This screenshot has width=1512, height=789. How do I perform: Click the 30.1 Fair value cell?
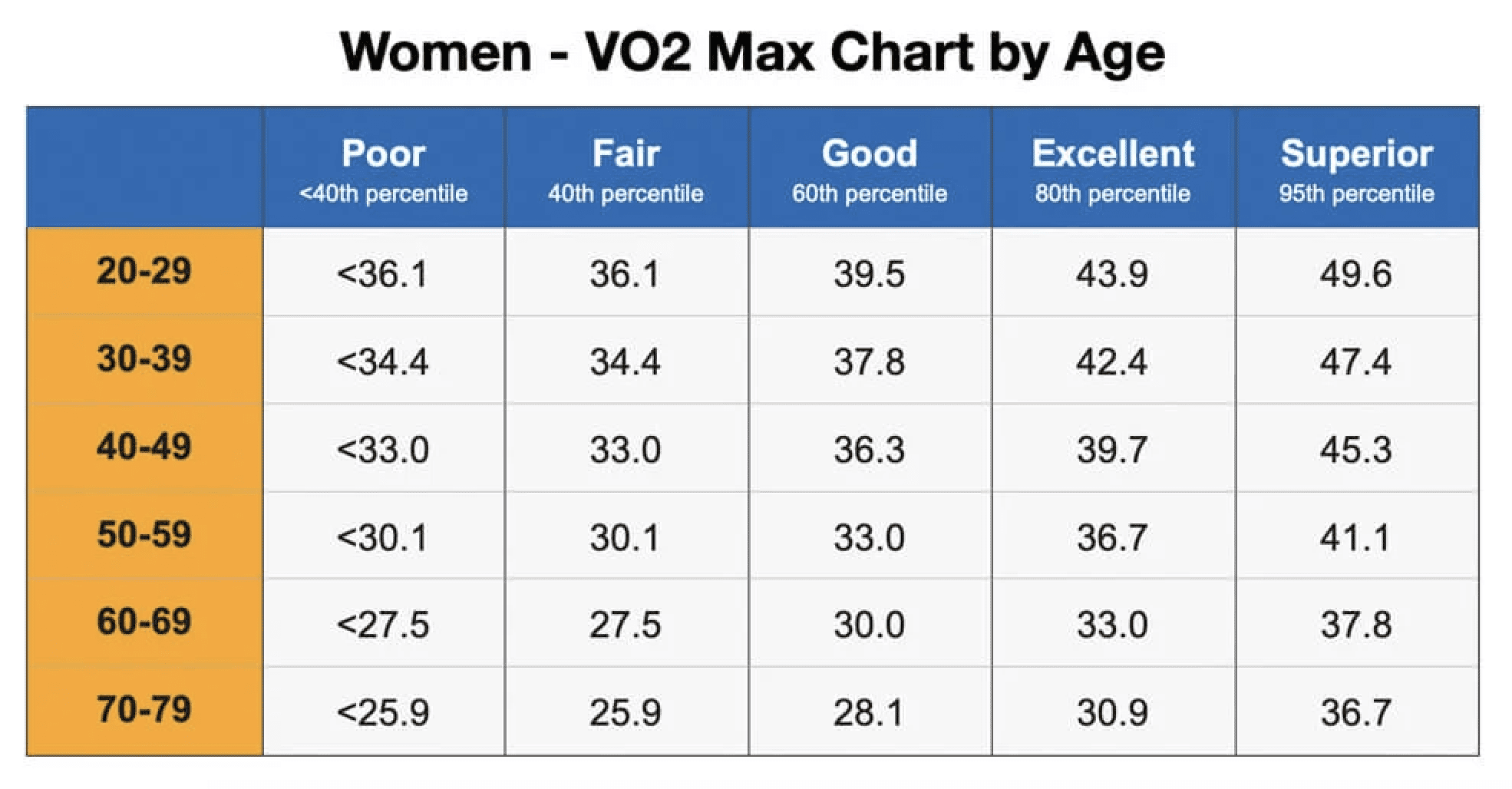(x=625, y=537)
